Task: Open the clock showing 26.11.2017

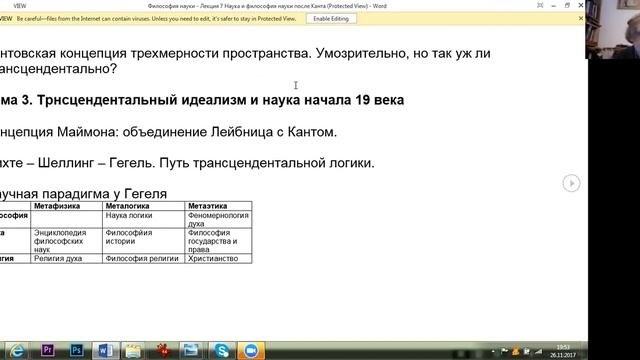Action: coord(563,351)
